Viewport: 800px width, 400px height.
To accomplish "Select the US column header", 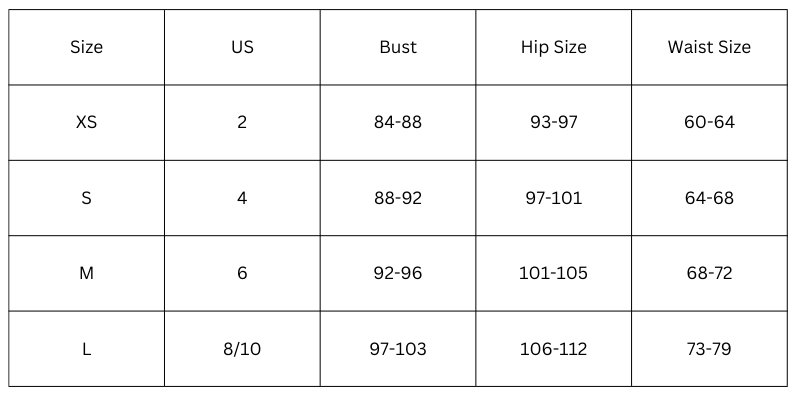I will click(242, 47).
